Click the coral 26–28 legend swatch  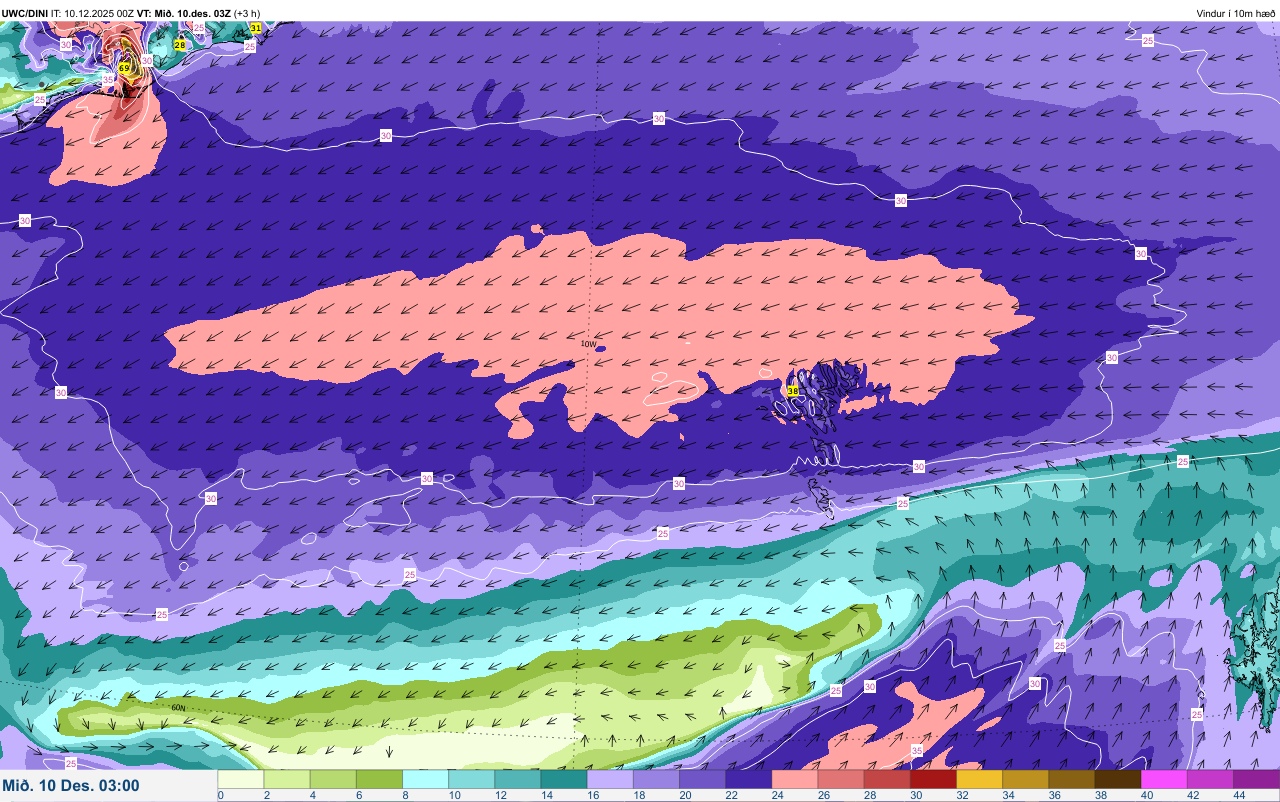coord(840,778)
